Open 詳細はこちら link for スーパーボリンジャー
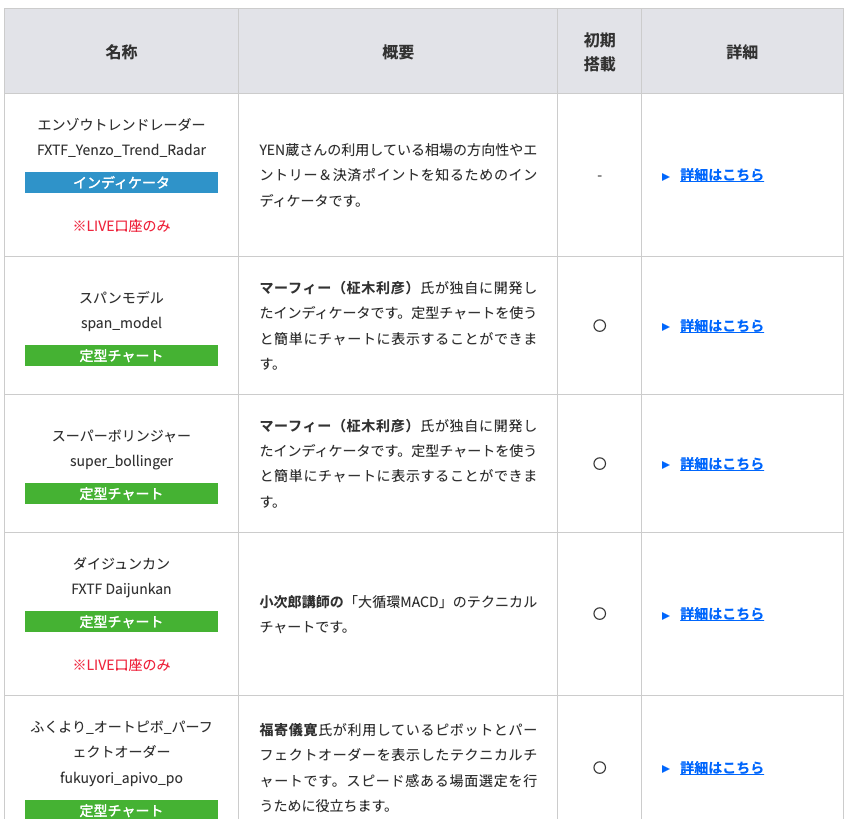This screenshot has width=851, height=819. pyautogui.click(x=721, y=464)
